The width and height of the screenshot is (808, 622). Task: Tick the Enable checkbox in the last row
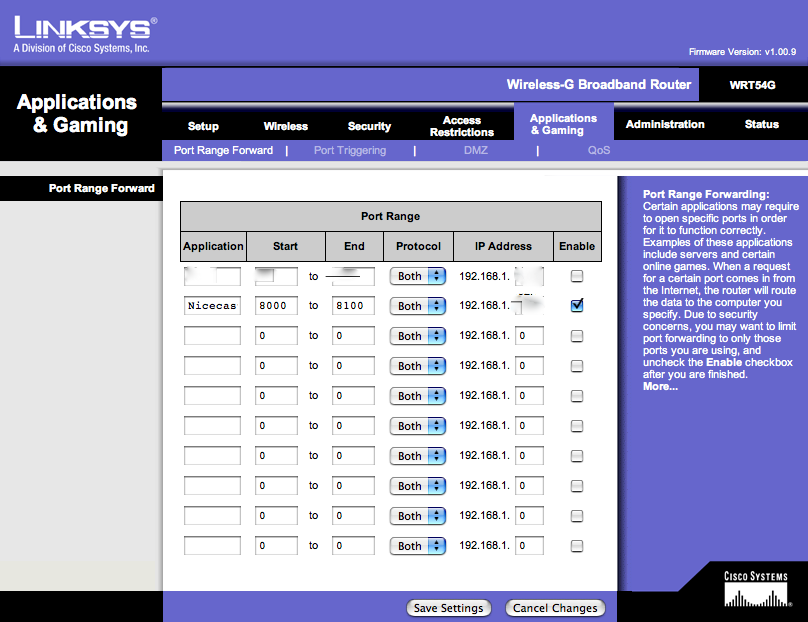(x=577, y=546)
